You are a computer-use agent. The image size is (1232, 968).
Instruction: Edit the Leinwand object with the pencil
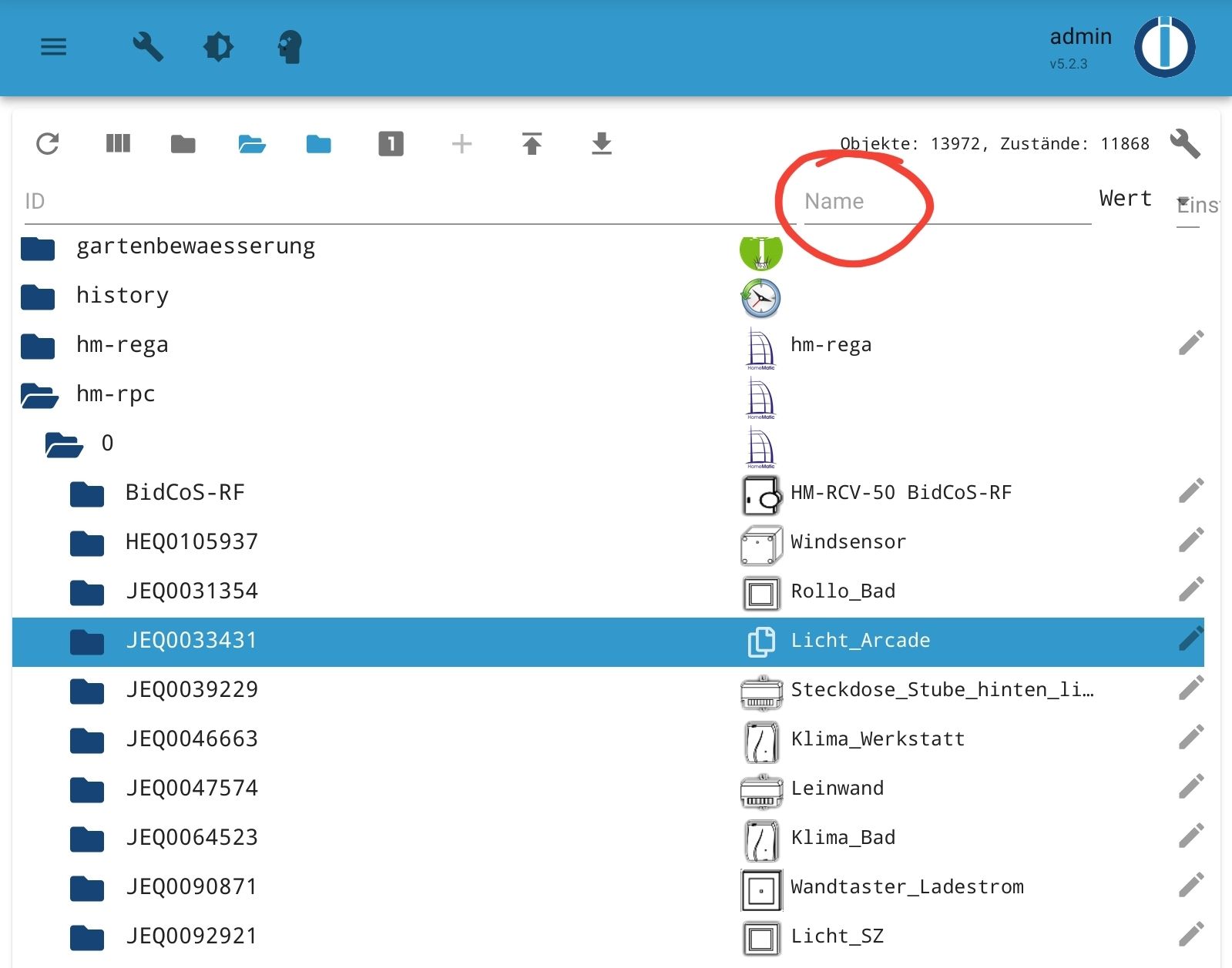click(1191, 786)
